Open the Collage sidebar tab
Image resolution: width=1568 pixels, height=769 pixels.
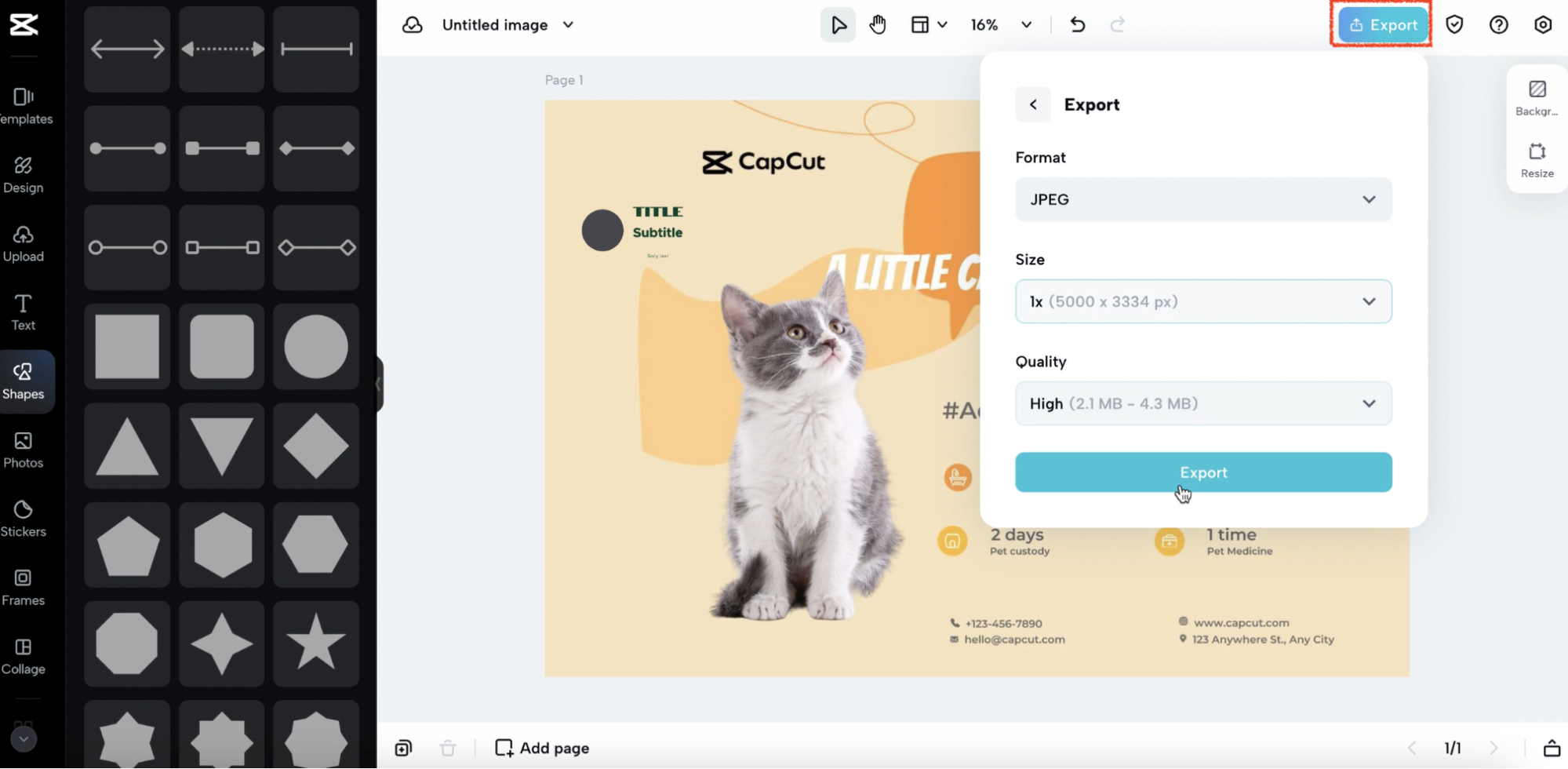[x=24, y=657]
